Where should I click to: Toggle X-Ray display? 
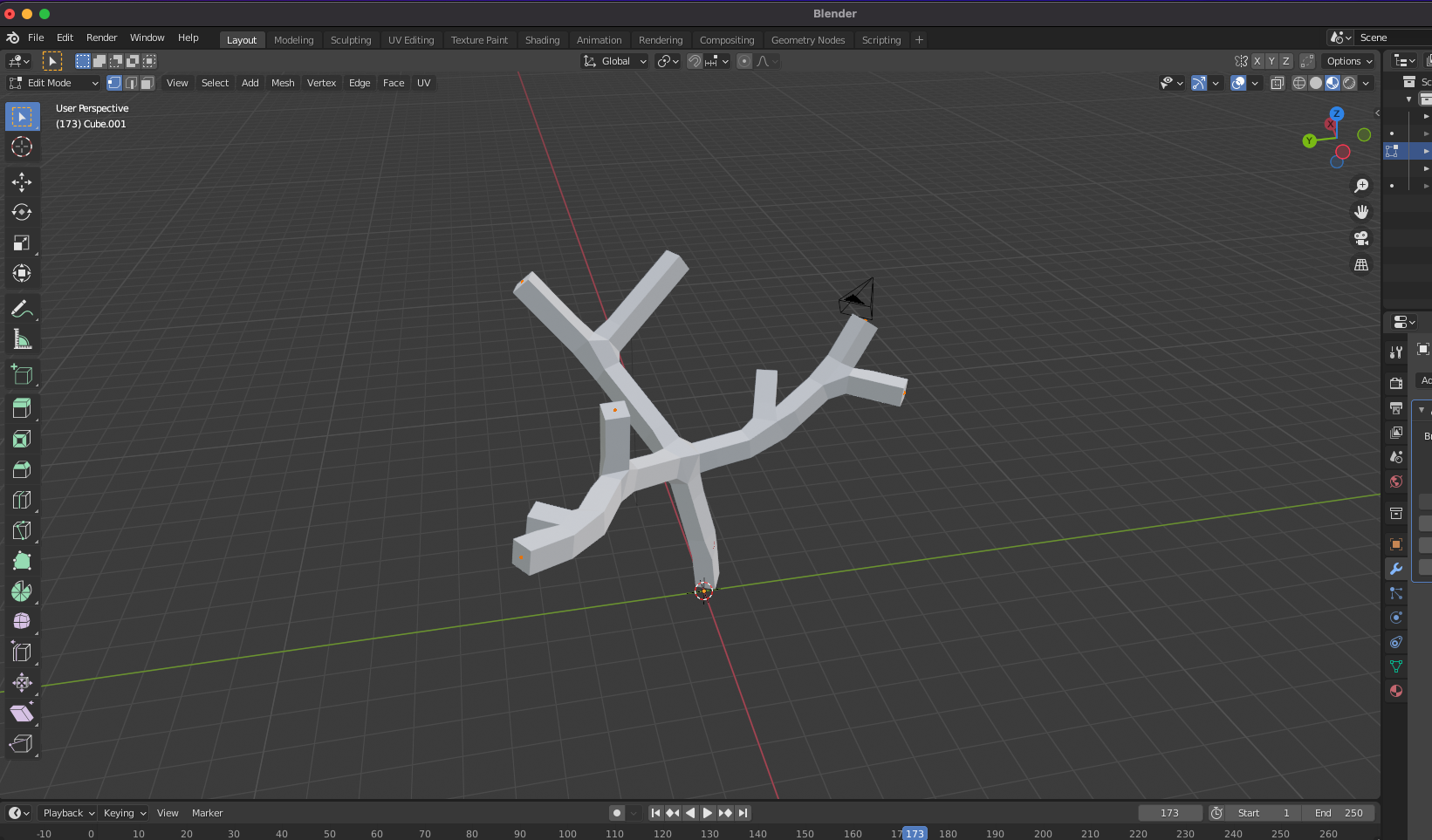1278,83
